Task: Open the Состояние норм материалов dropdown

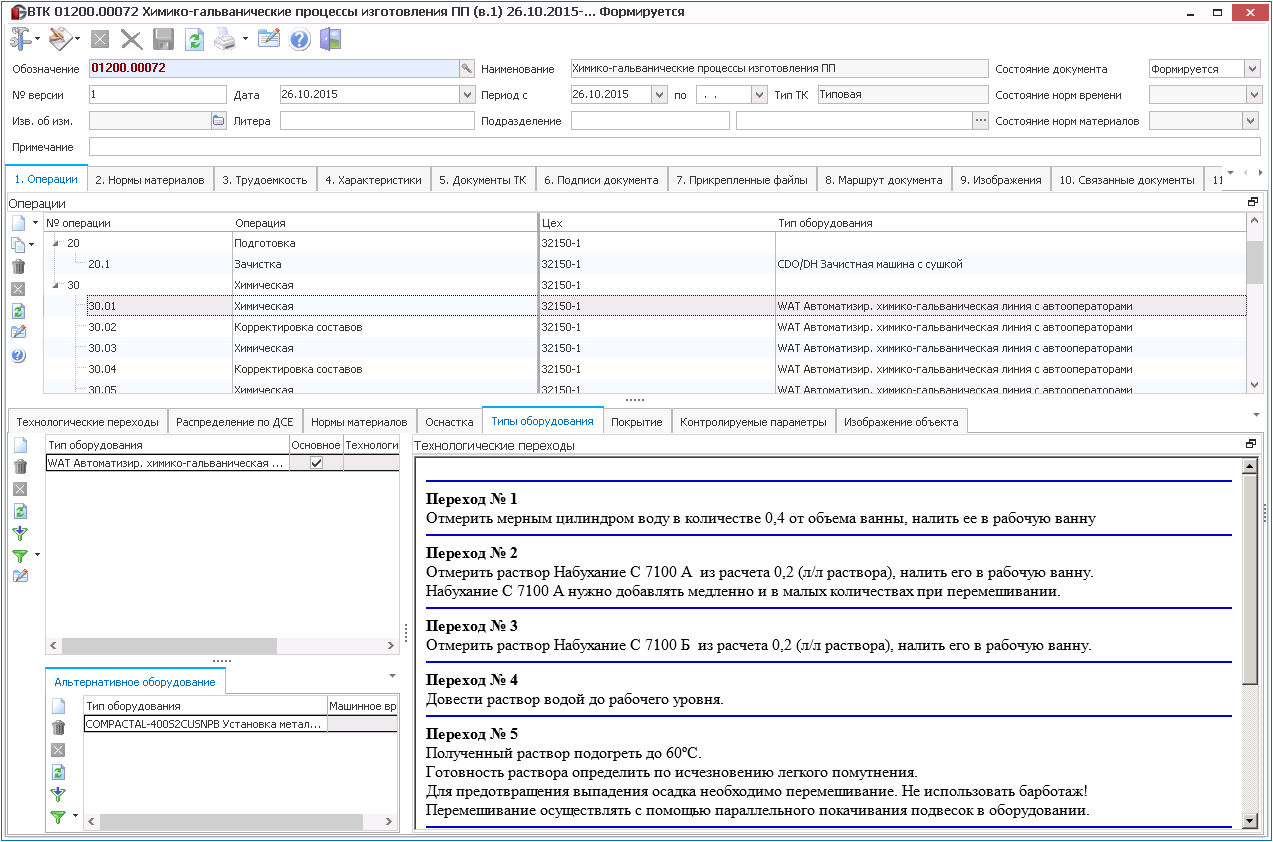Action: click(x=1252, y=121)
